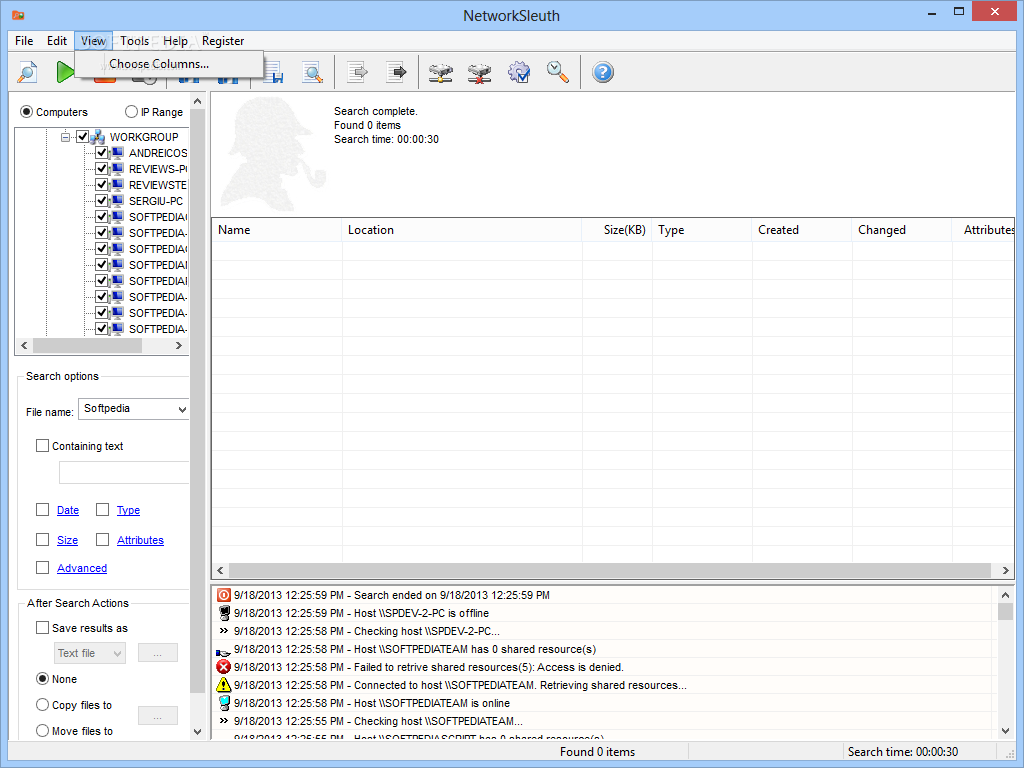Screen dimensions: 1024x768
Task: Select the None after-search radio button
Action: [42, 679]
